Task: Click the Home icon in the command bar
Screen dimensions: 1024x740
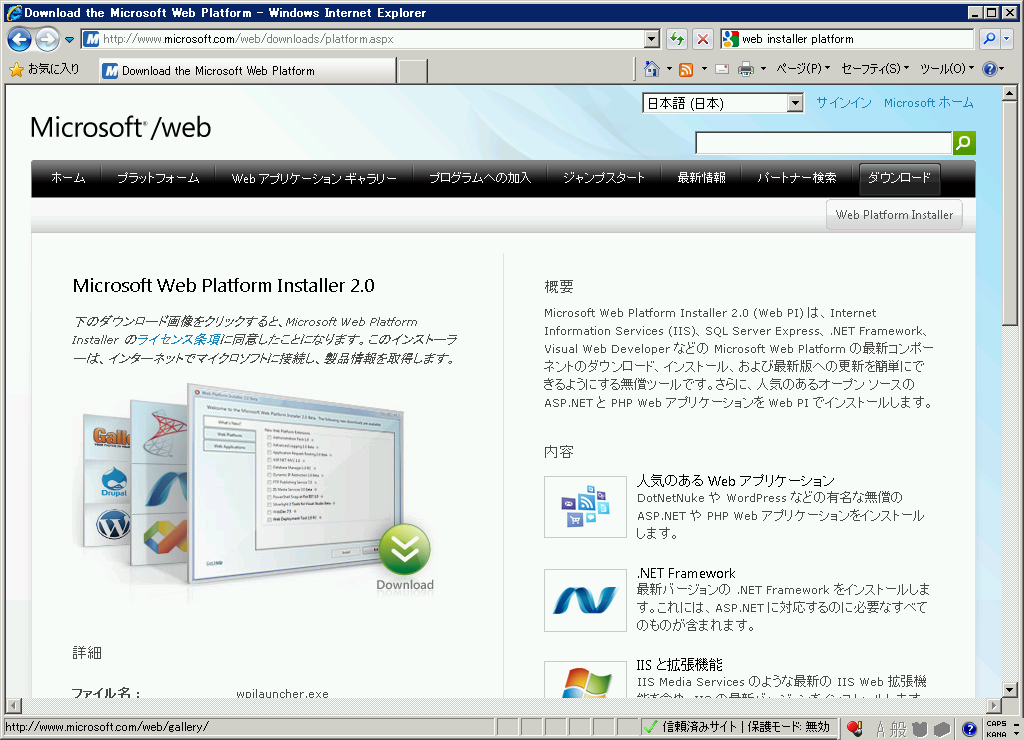Action: [651, 69]
